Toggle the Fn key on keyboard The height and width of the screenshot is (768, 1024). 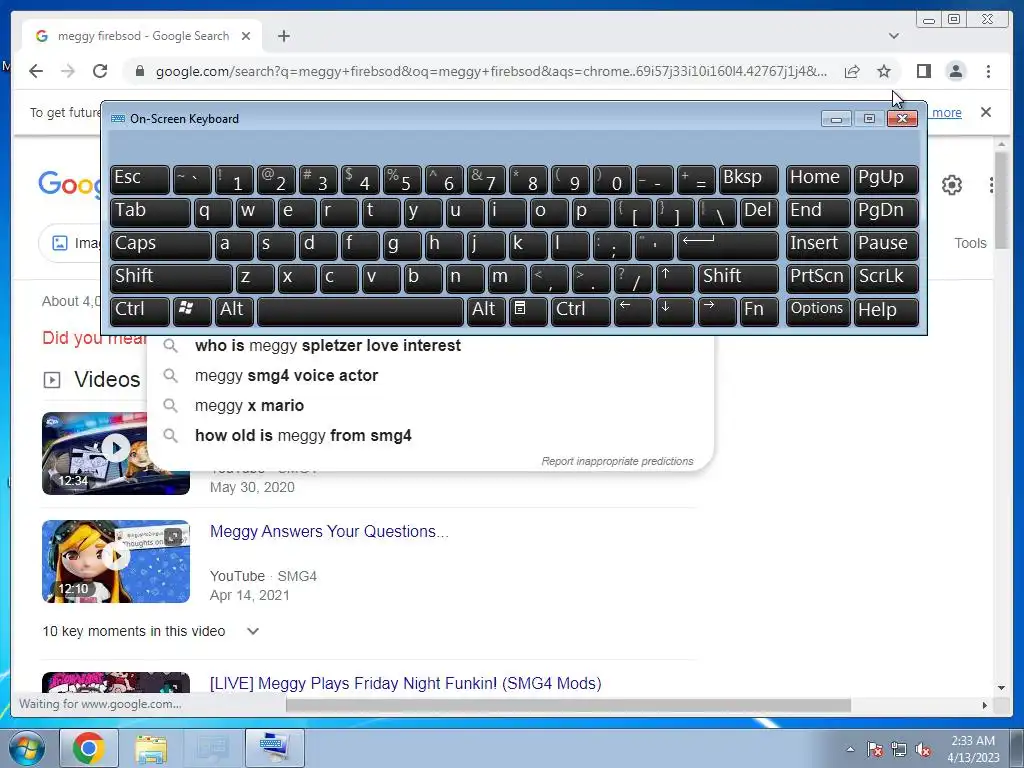(759, 311)
